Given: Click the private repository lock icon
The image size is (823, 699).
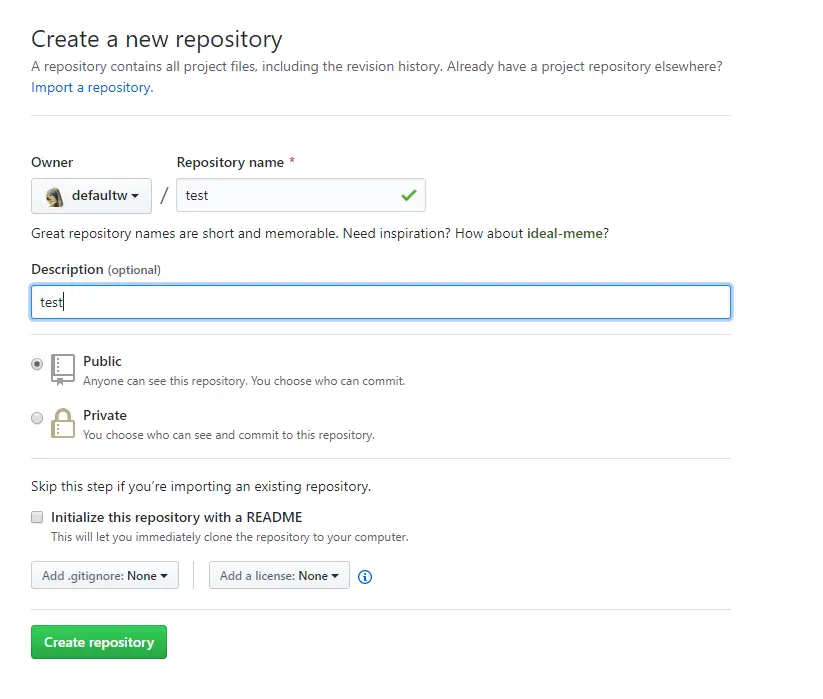Looking at the screenshot, I should (63, 423).
